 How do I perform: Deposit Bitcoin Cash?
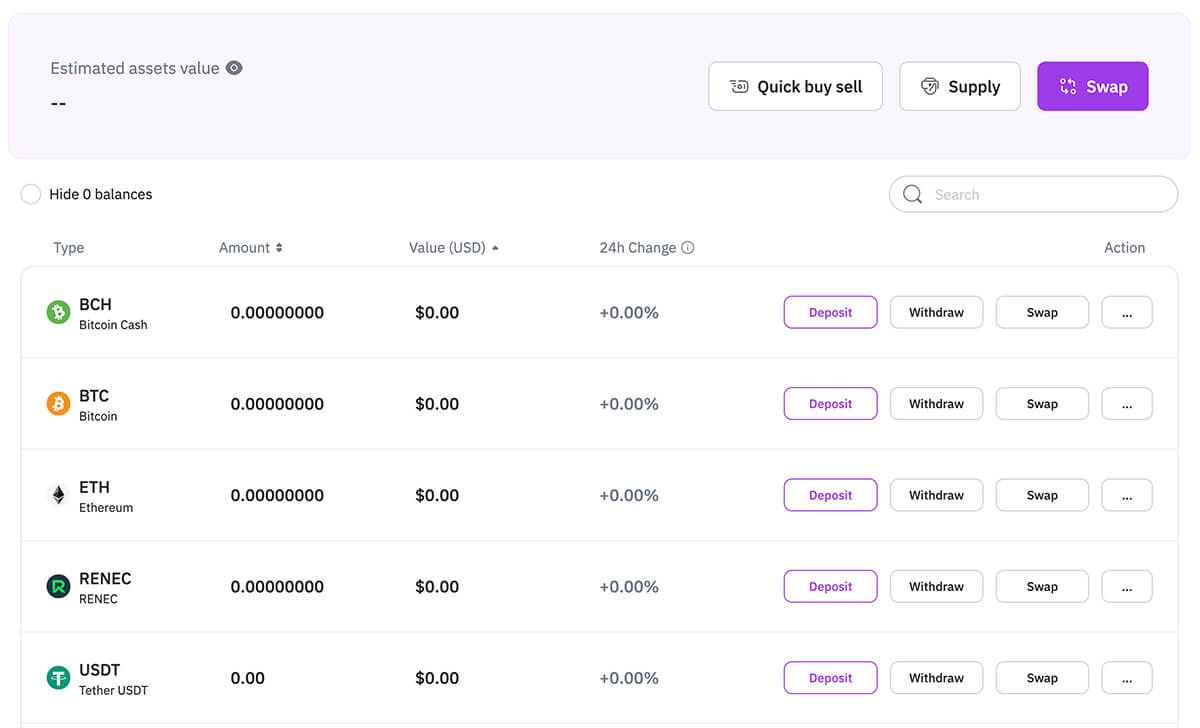pos(830,312)
